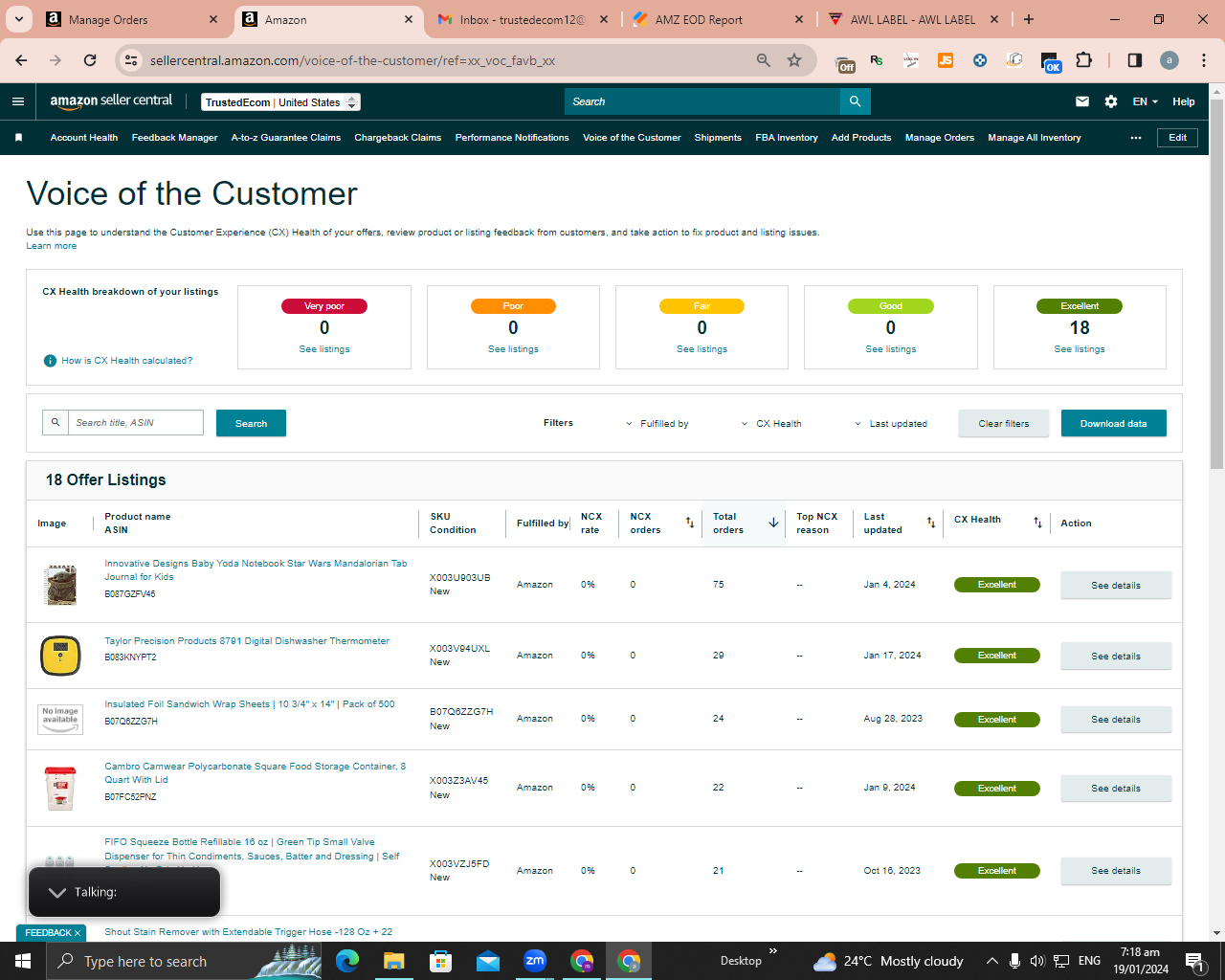Screen dimensions: 1225x980
Task: Open the Taylor Precision Dishwasher Thermometer link
Action: tap(247, 641)
